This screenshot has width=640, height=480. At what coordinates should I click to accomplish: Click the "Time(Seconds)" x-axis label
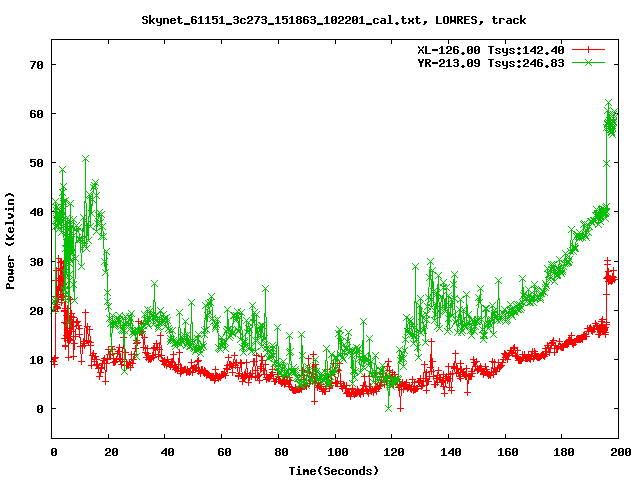click(x=334, y=470)
